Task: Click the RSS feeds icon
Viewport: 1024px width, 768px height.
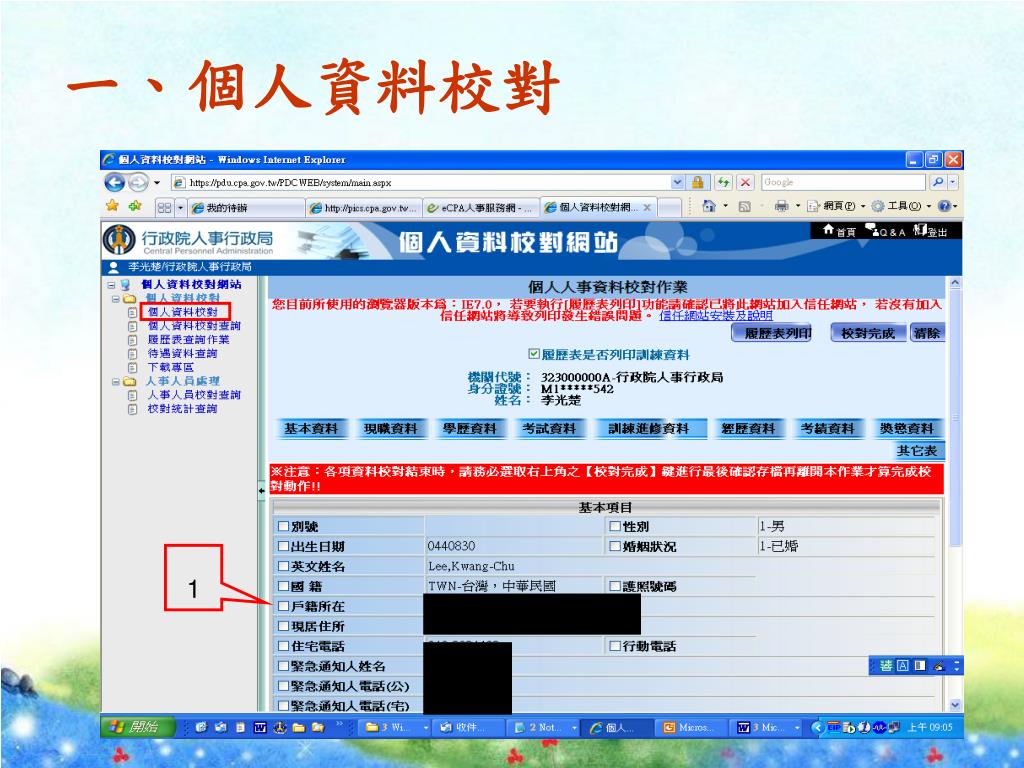Action: coord(744,206)
